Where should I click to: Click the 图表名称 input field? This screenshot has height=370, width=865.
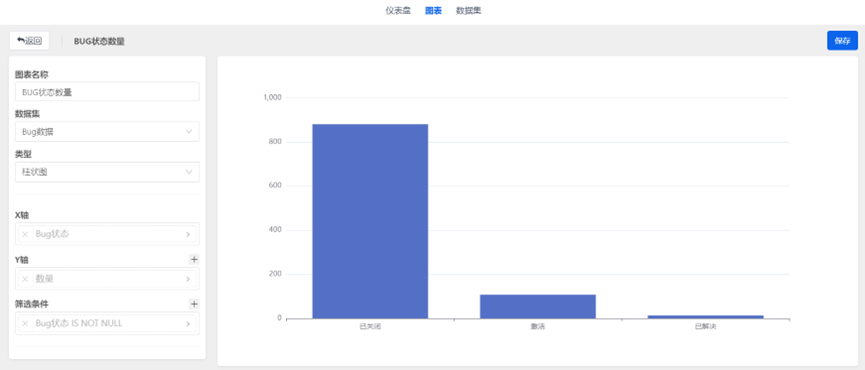click(x=107, y=92)
